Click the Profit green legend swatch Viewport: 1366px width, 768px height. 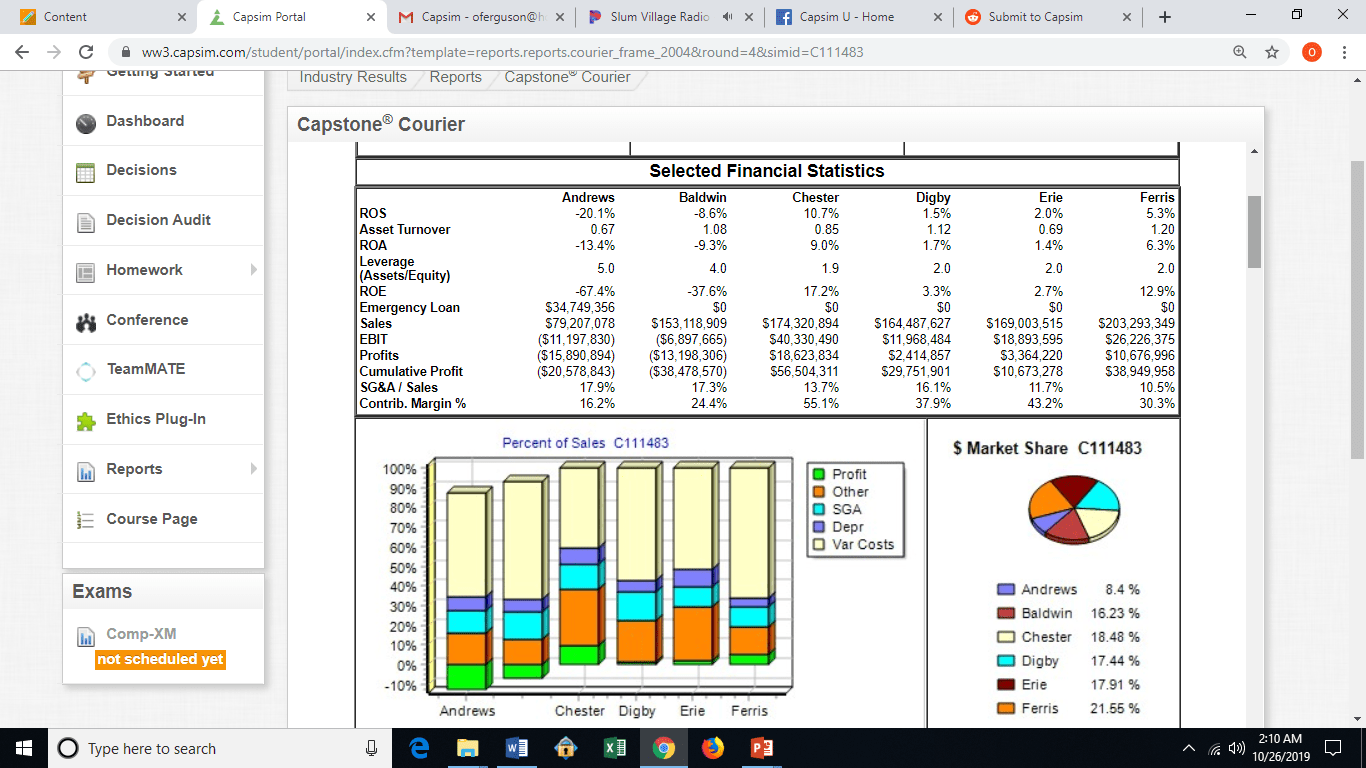coord(818,474)
